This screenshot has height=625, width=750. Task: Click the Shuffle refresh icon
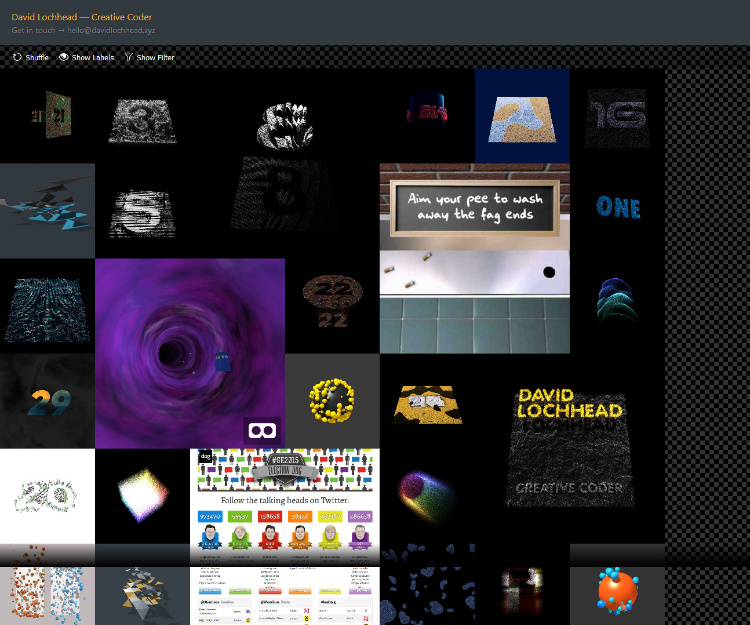point(17,58)
